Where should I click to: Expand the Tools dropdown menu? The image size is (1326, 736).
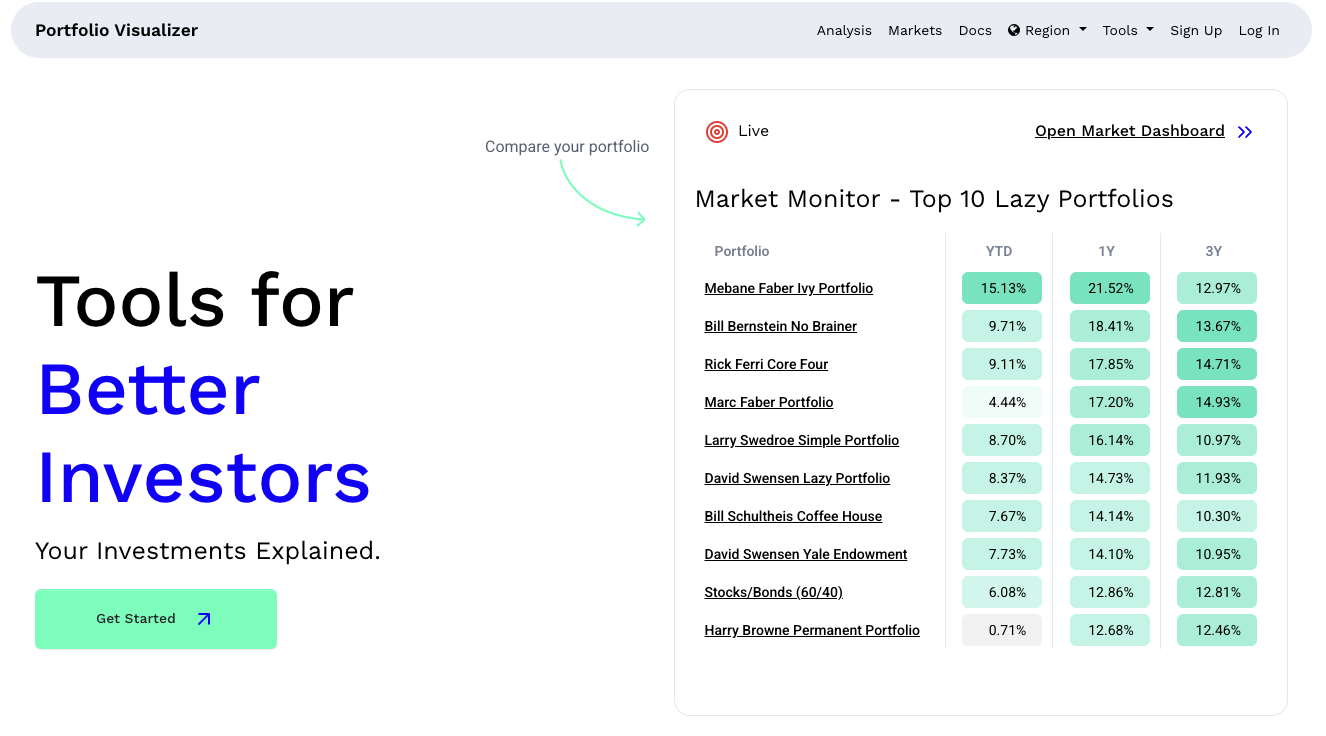pos(1128,30)
